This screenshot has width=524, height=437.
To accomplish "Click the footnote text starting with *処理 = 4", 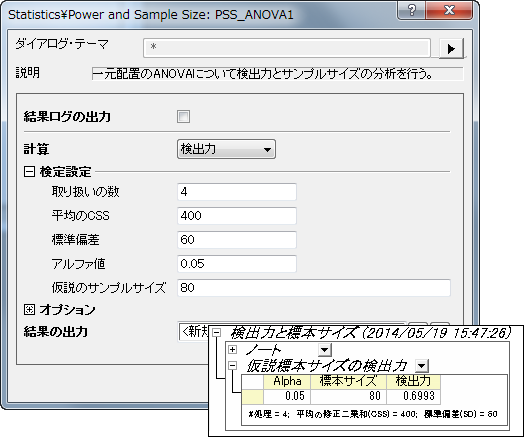I will click(373, 414).
